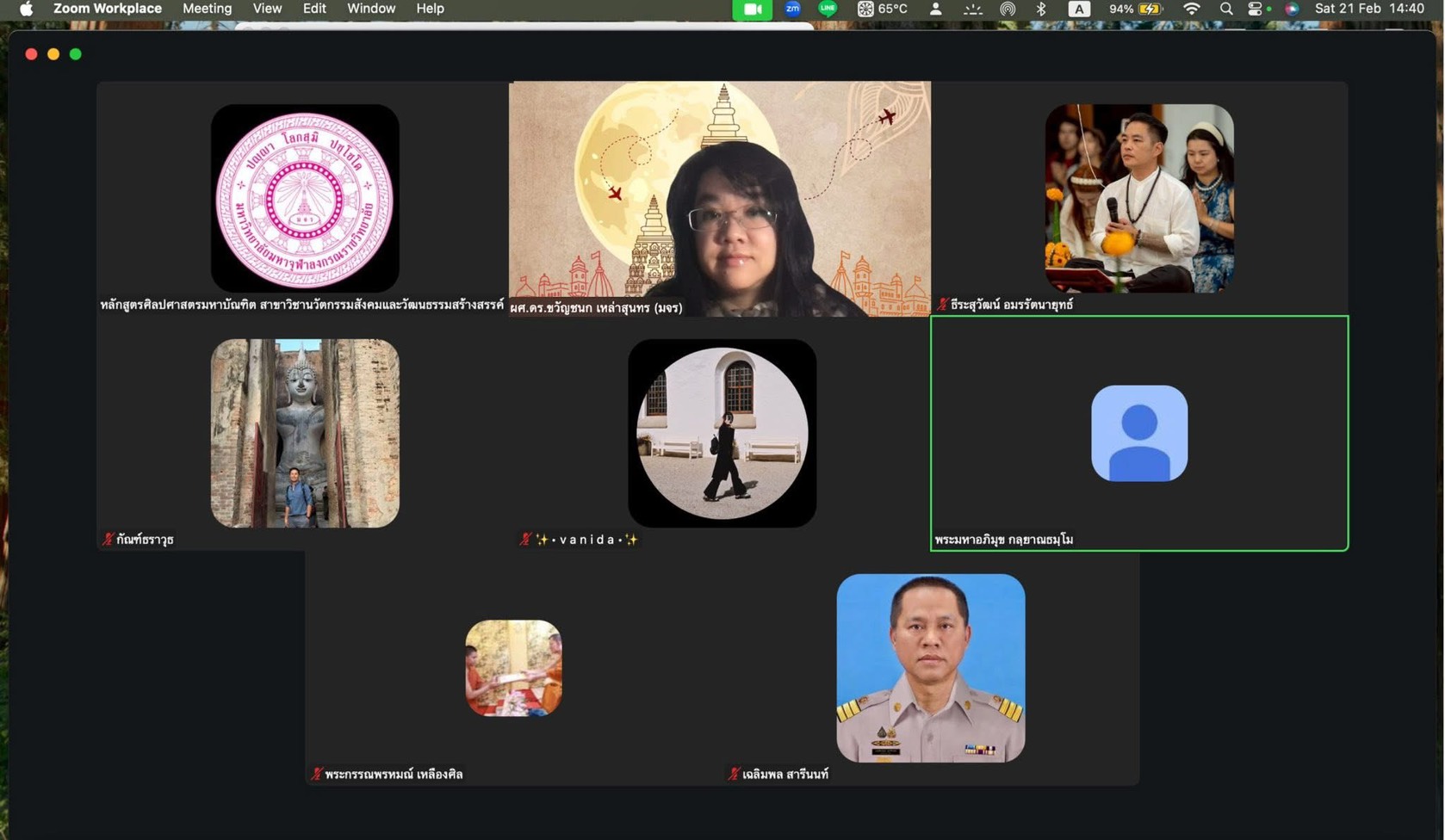Open the Meeting menu
This screenshot has height=840, width=1445.
207,9
